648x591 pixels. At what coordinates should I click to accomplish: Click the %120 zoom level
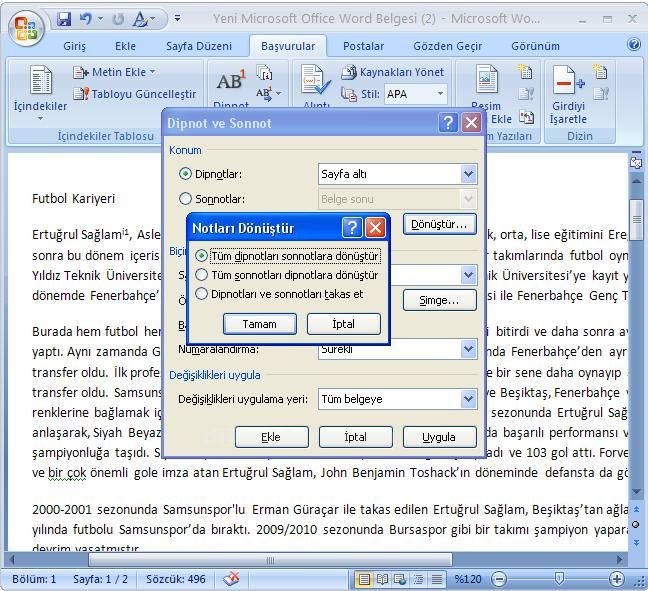[x=467, y=579]
